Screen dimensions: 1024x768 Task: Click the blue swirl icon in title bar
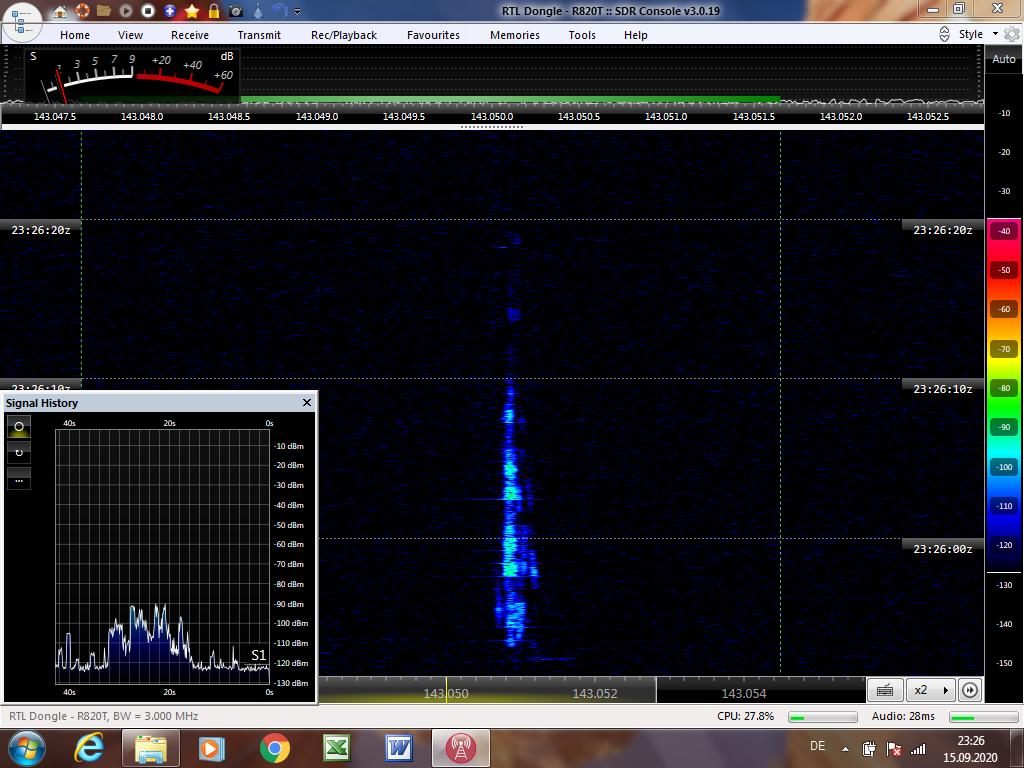(x=280, y=10)
